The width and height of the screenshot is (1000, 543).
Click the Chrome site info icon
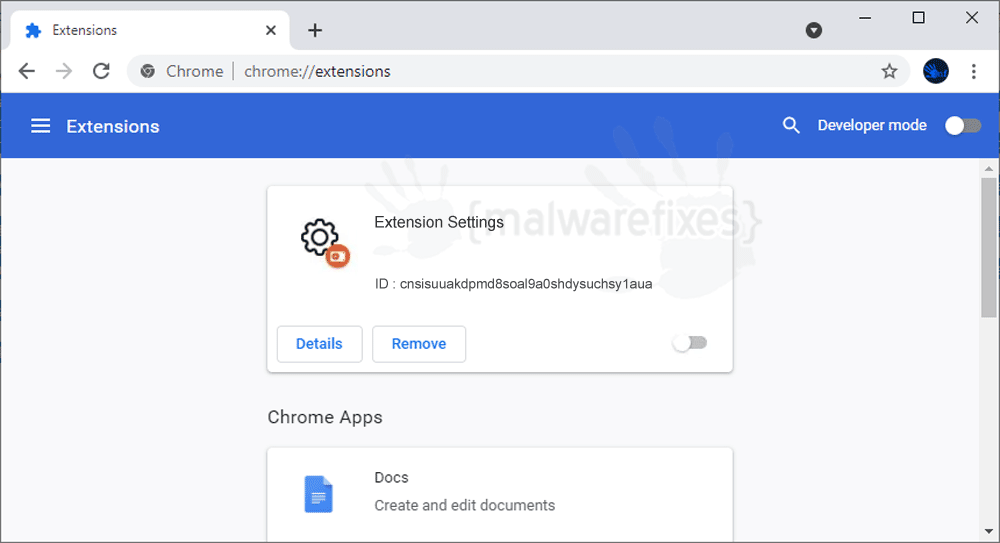click(x=148, y=71)
